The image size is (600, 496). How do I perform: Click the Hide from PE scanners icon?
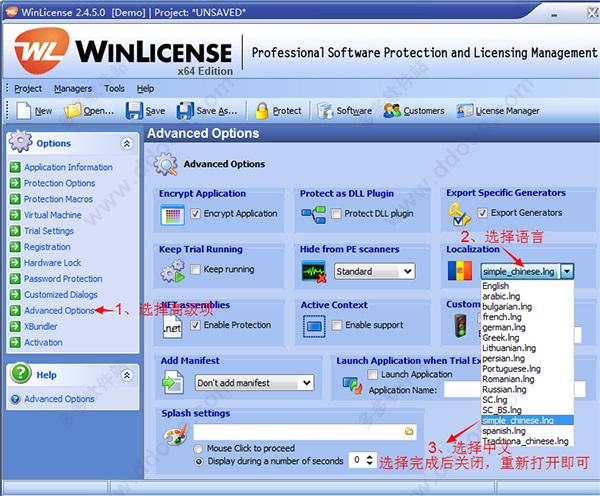click(314, 271)
